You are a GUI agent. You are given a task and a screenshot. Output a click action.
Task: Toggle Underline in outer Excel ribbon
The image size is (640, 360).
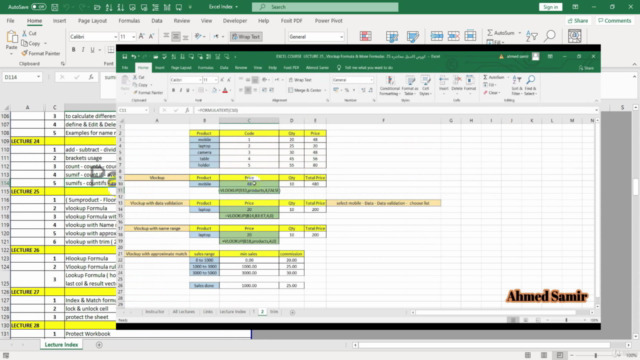click(93, 50)
